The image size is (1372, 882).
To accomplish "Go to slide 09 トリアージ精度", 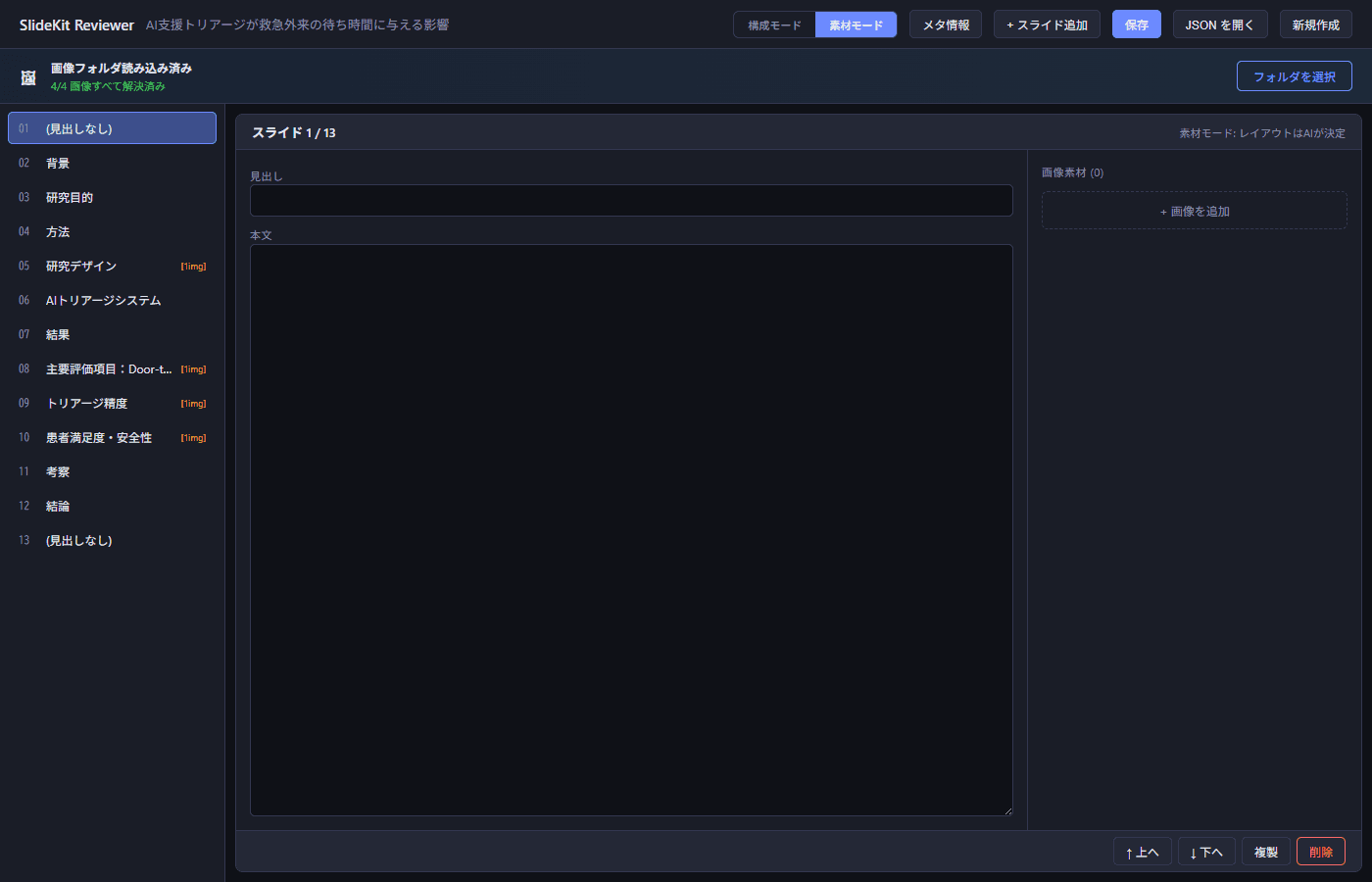I will 112,403.
